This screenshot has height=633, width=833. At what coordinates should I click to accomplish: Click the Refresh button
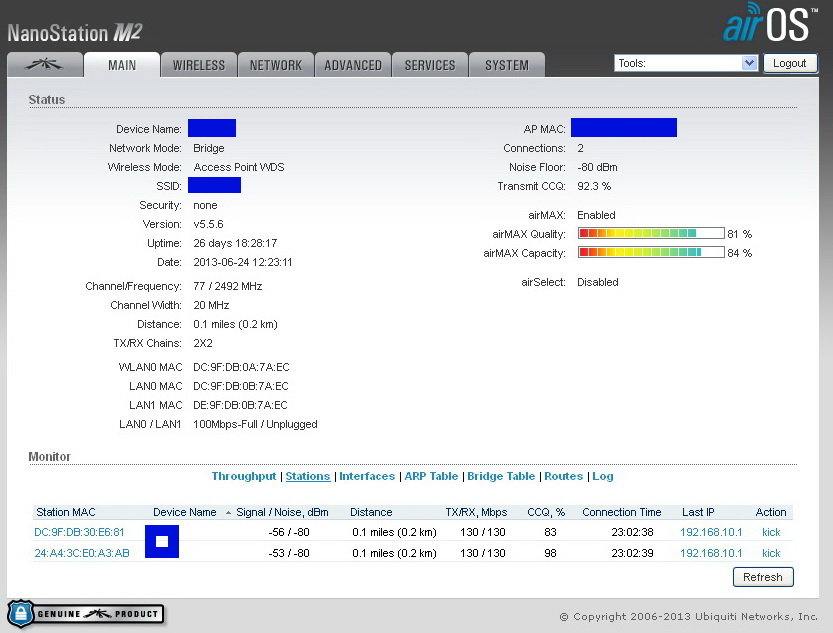pyautogui.click(x=763, y=577)
